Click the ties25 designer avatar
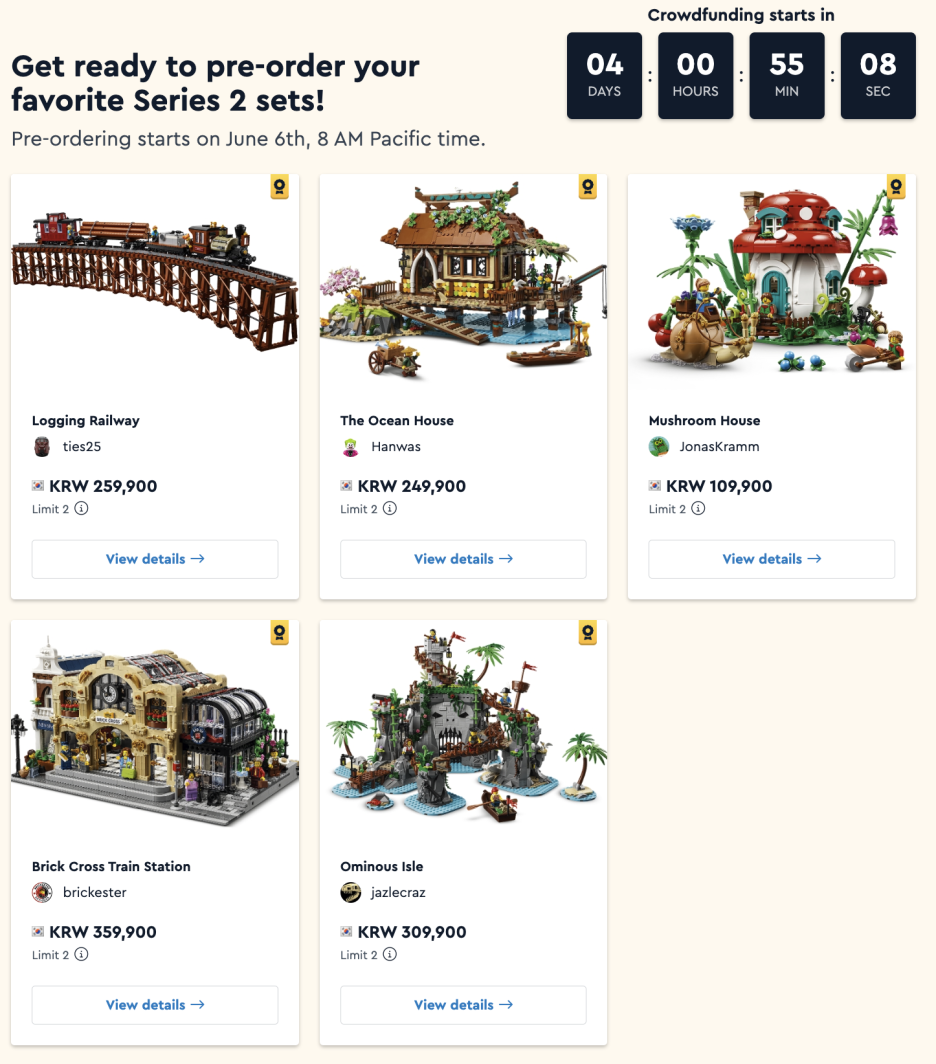Image resolution: width=936 pixels, height=1064 pixels. 42,446
